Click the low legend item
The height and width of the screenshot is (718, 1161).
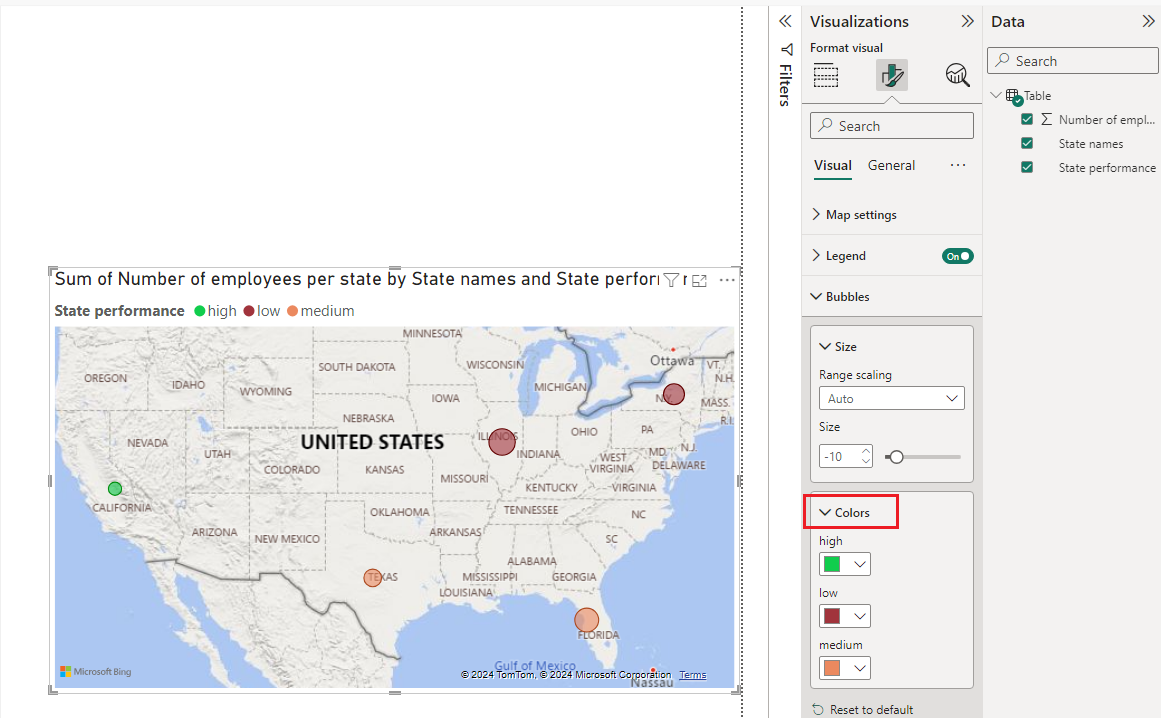click(262, 311)
